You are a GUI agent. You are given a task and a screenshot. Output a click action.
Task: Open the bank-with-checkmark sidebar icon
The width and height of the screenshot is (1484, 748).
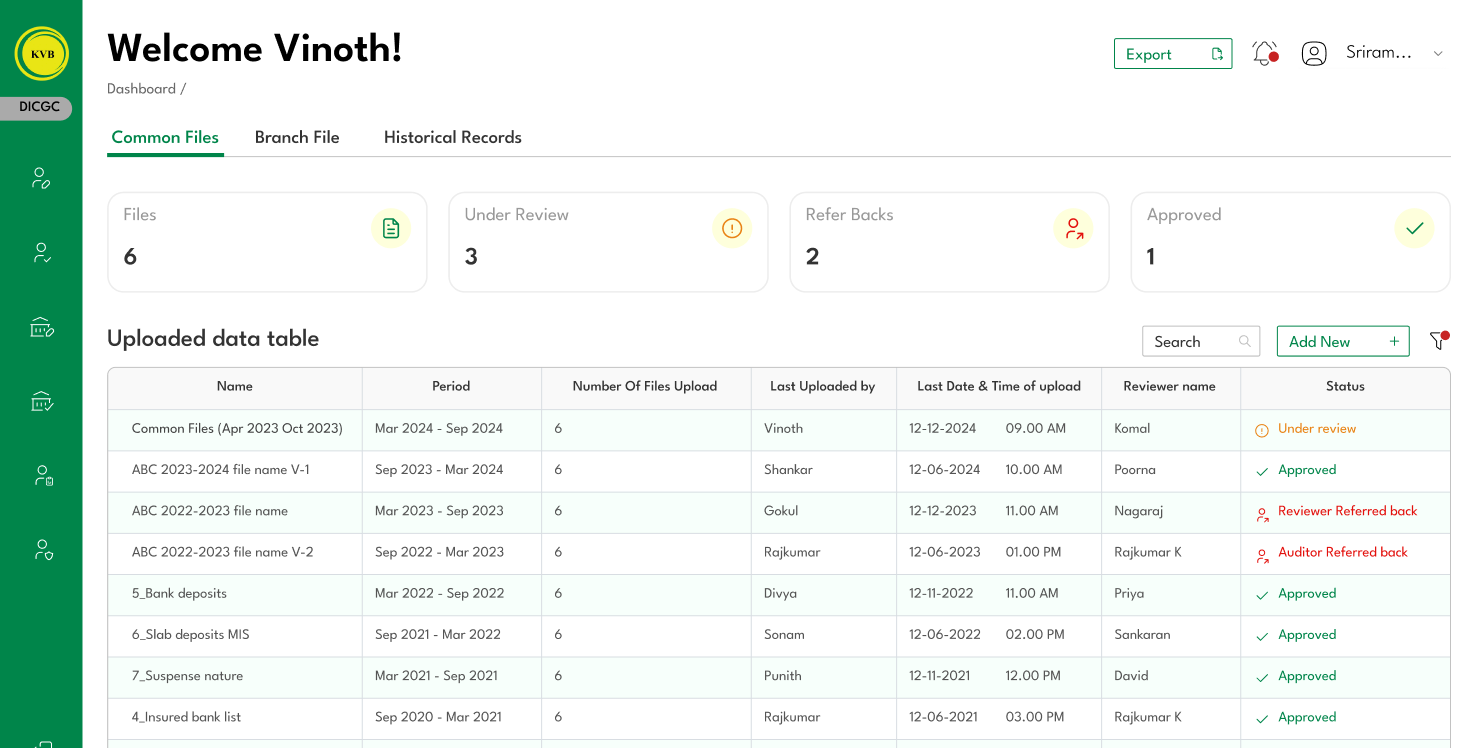click(x=41, y=401)
